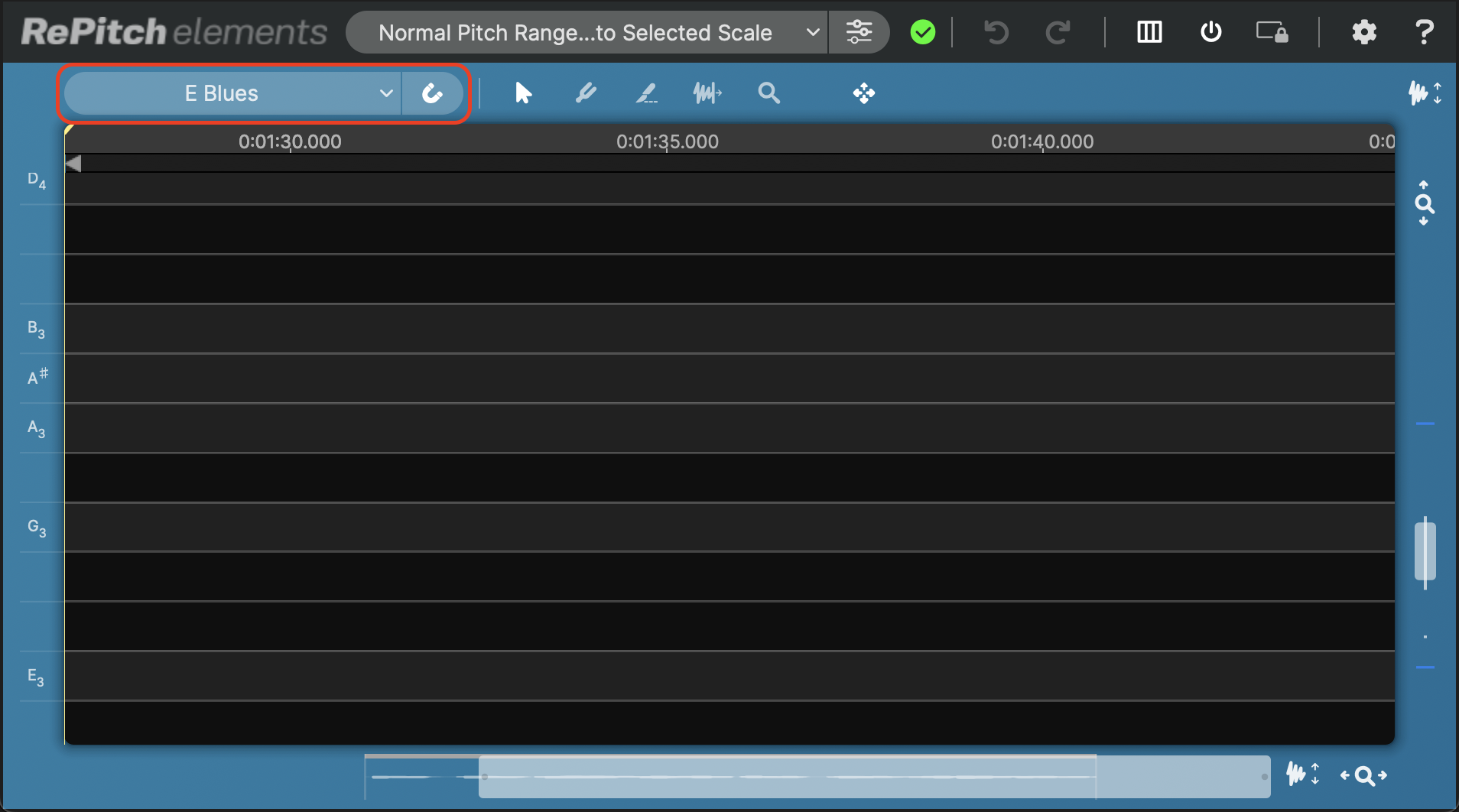Image resolution: width=1459 pixels, height=812 pixels.
Task: Select the magnifier zoom tool
Action: 768,93
